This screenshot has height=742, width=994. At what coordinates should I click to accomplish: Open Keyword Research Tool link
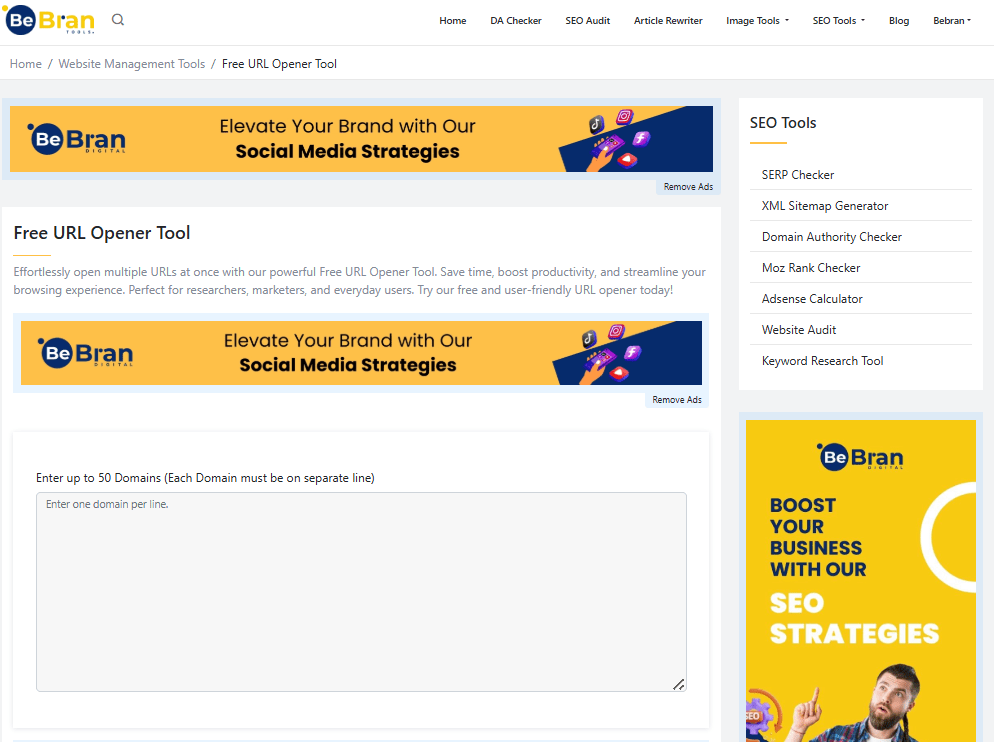822,361
